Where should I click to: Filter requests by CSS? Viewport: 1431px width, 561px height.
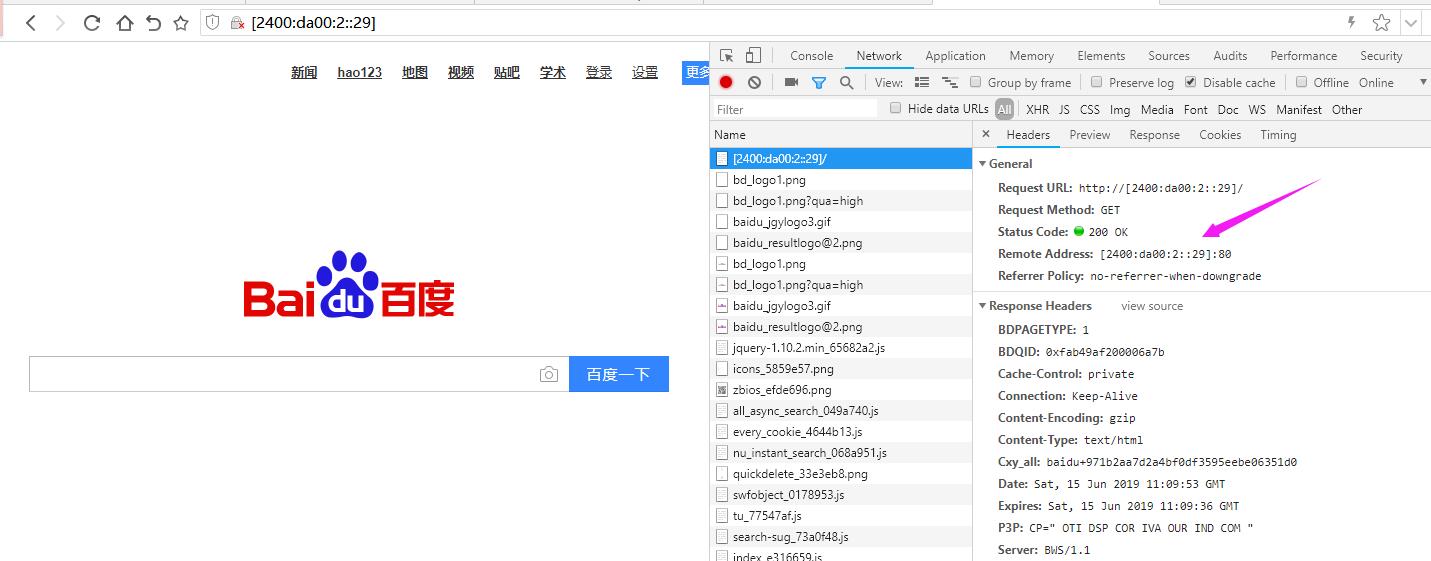point(1090,109)
